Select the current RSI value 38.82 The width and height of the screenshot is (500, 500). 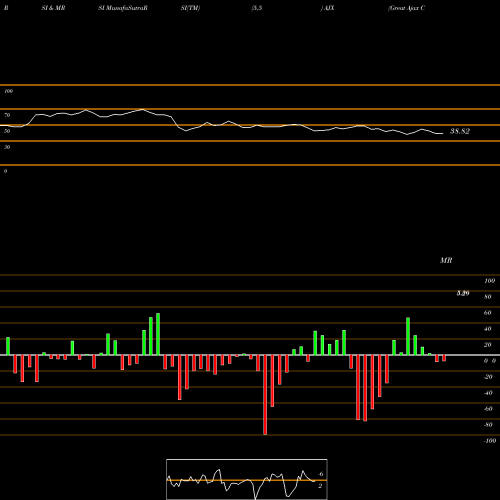pyautogui.click(x=460, y=131)
